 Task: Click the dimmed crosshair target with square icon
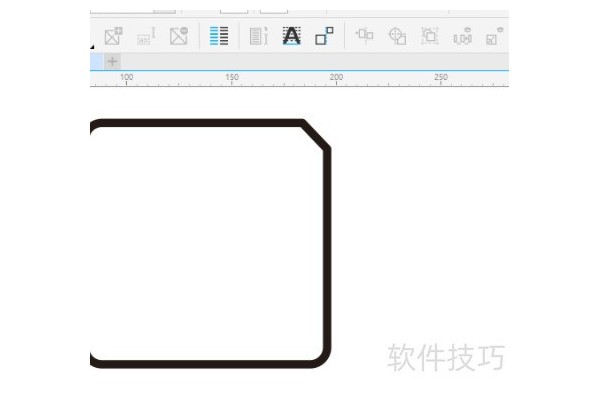(397, 36)
